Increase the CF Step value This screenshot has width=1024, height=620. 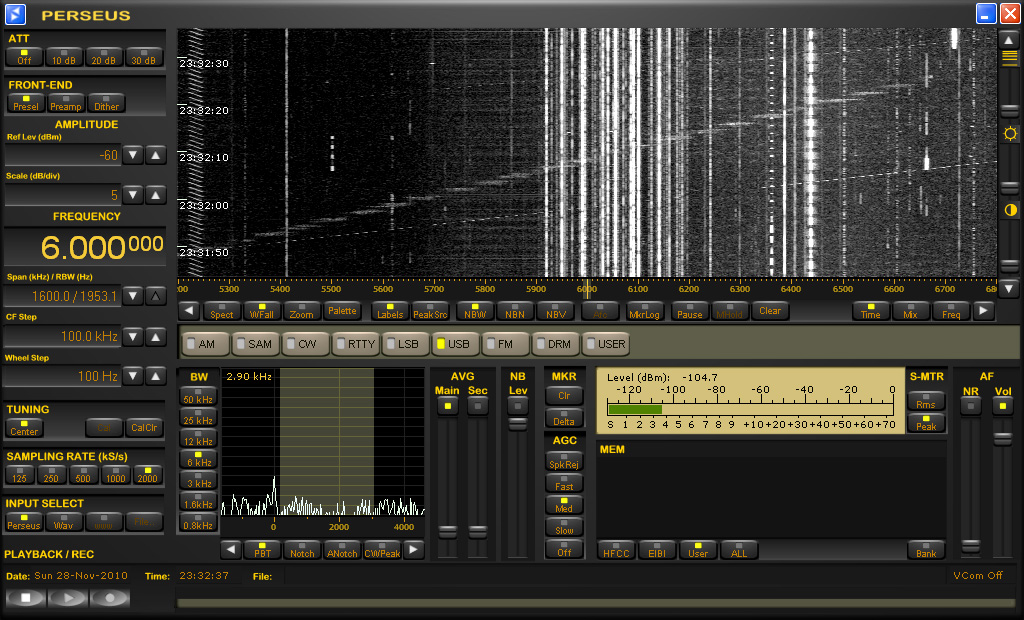[155, 337]
